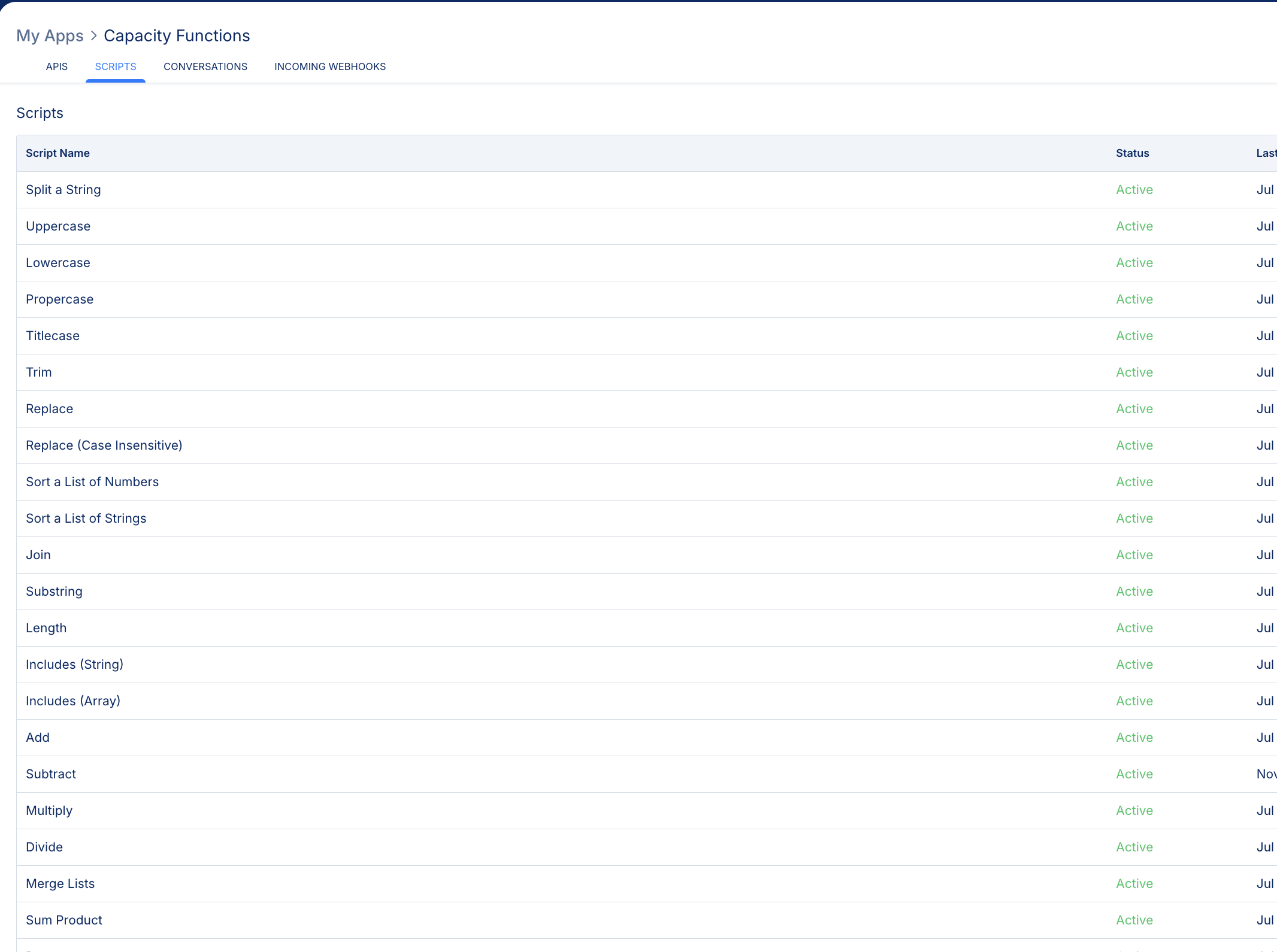Open the Subtract script
Viewport: 1277px width, 952px height.
(x=51, y=774)
